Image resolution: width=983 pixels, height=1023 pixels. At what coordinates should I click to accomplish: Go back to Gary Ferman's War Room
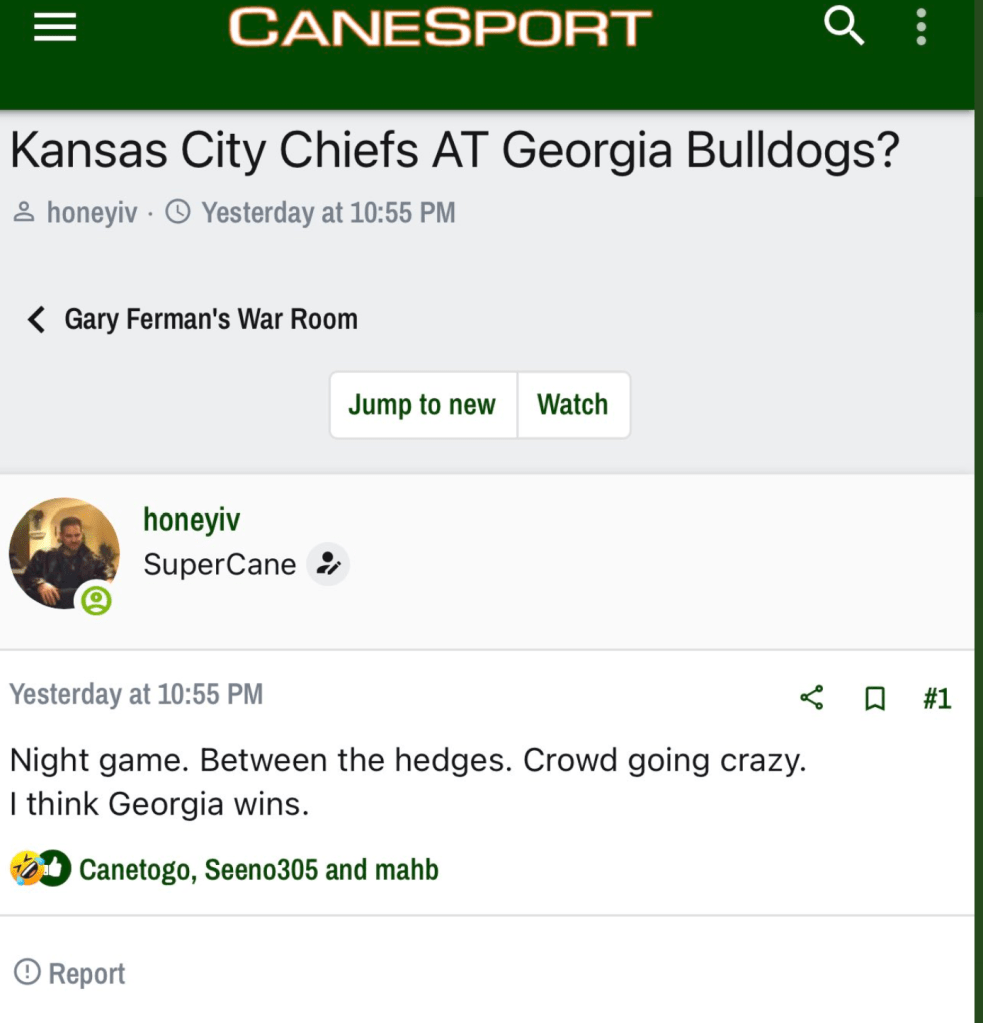[x=210, y=320]
